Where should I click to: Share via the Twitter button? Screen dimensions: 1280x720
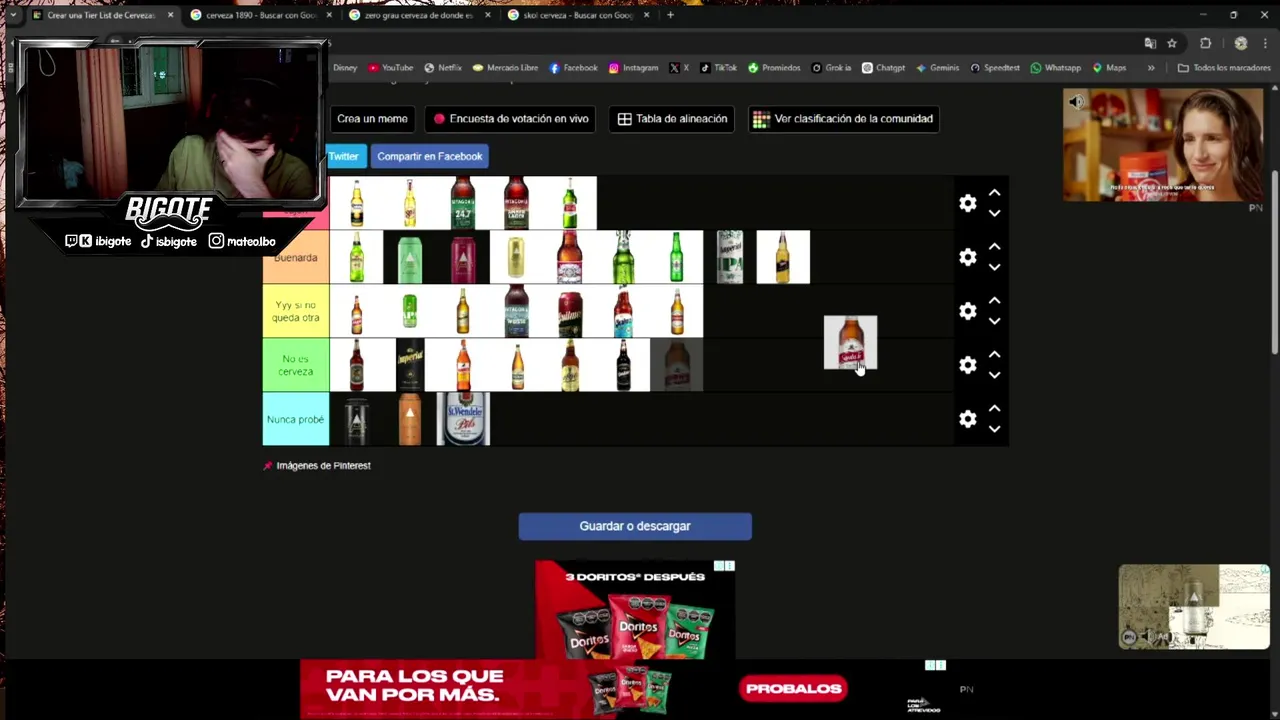click(x=346, y=157)
